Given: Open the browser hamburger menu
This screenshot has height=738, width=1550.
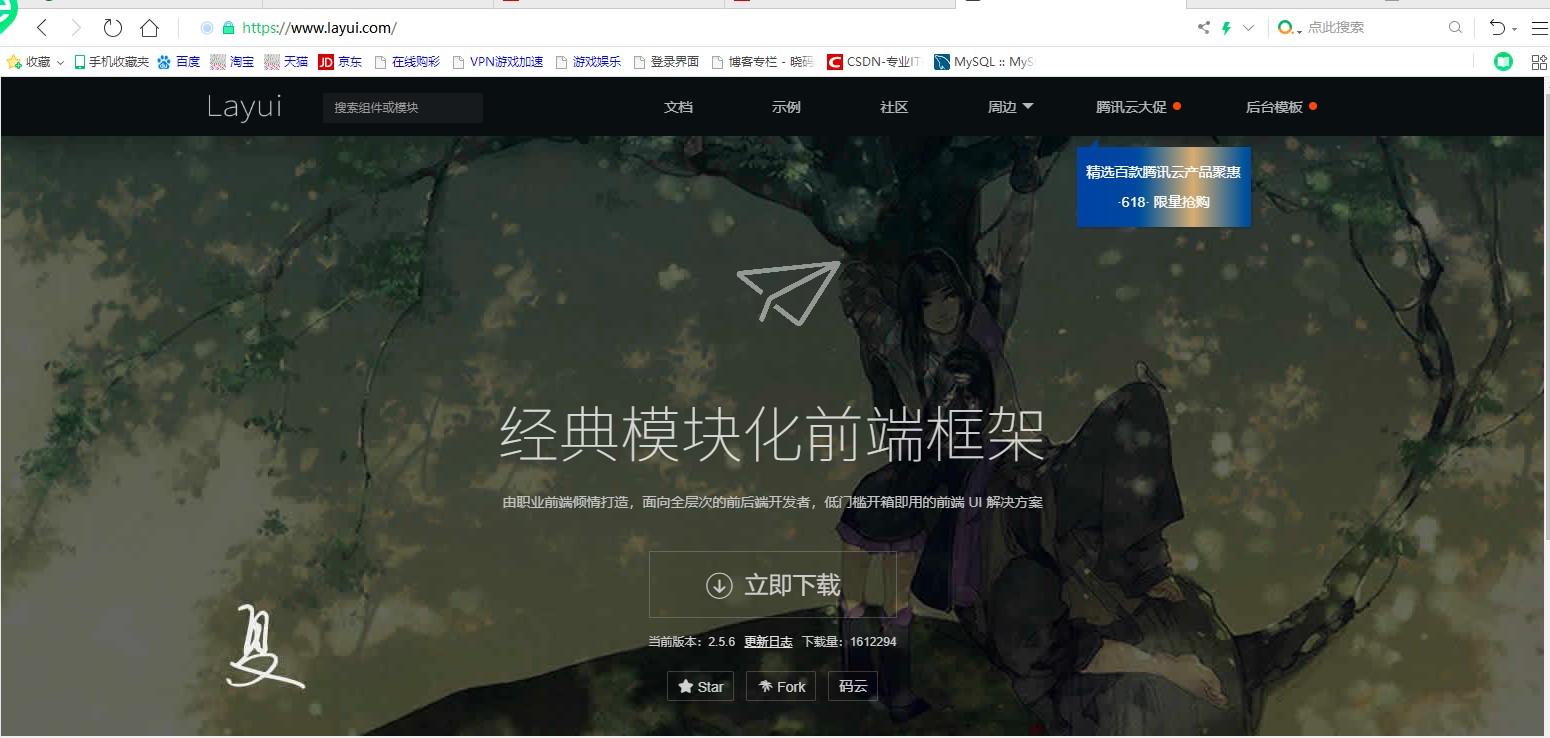Looking at the screenshot, I should [1539, 28].
